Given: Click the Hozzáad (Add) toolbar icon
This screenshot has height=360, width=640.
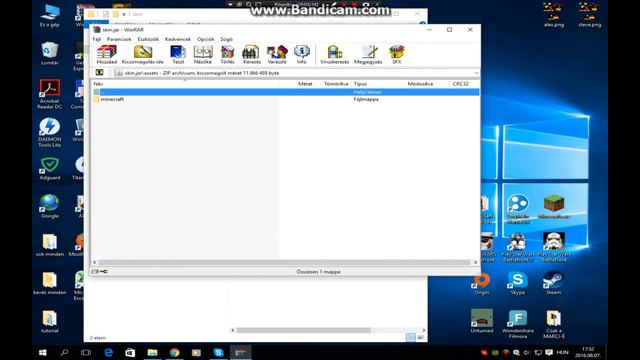Looking at the screenshot, I should tap(107, 54).
